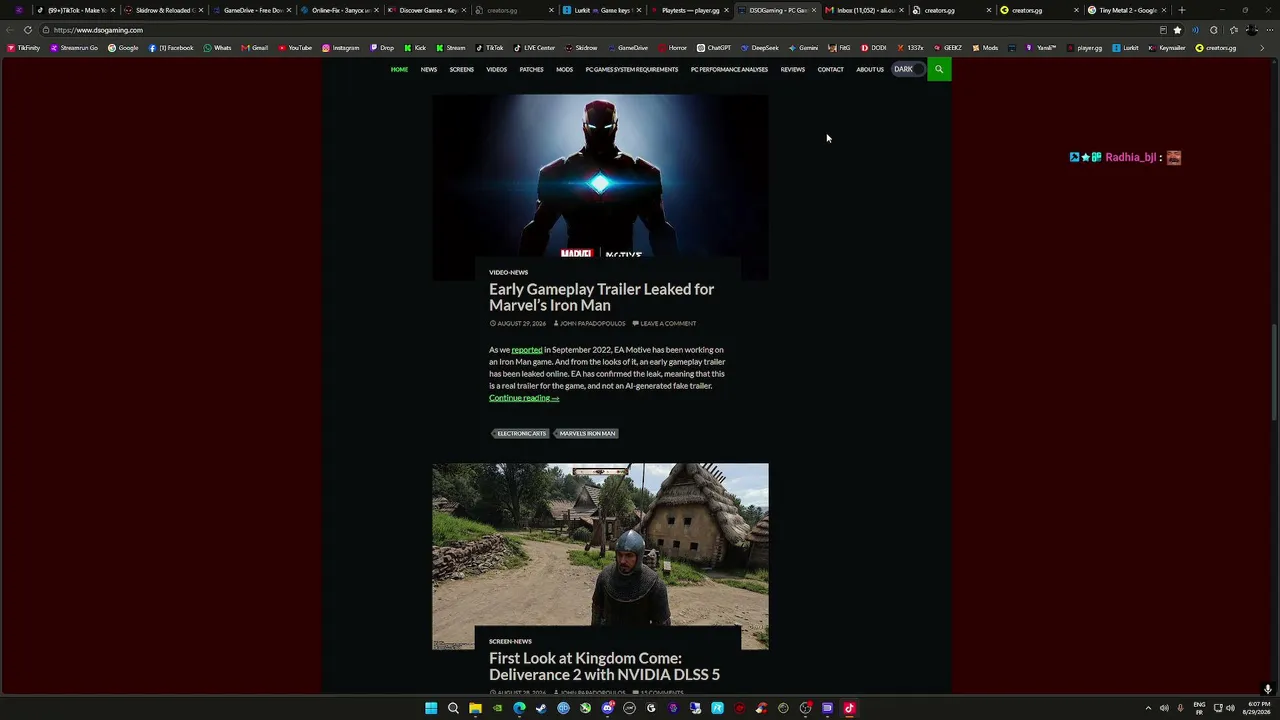The width and height of the screenshot is (1280, 720).
Task: Open the Early Gameplay Trailer Leaked article title
Action: click(x=601, y=297)
